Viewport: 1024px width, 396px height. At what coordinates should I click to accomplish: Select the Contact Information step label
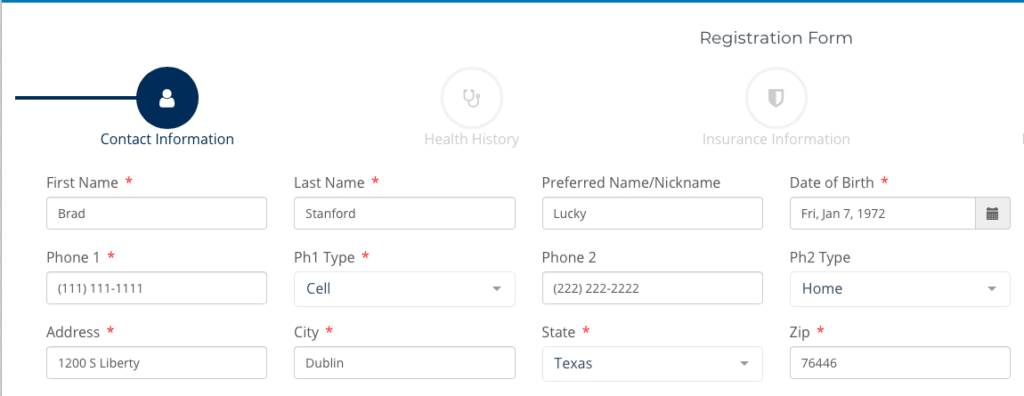[167, 139]
